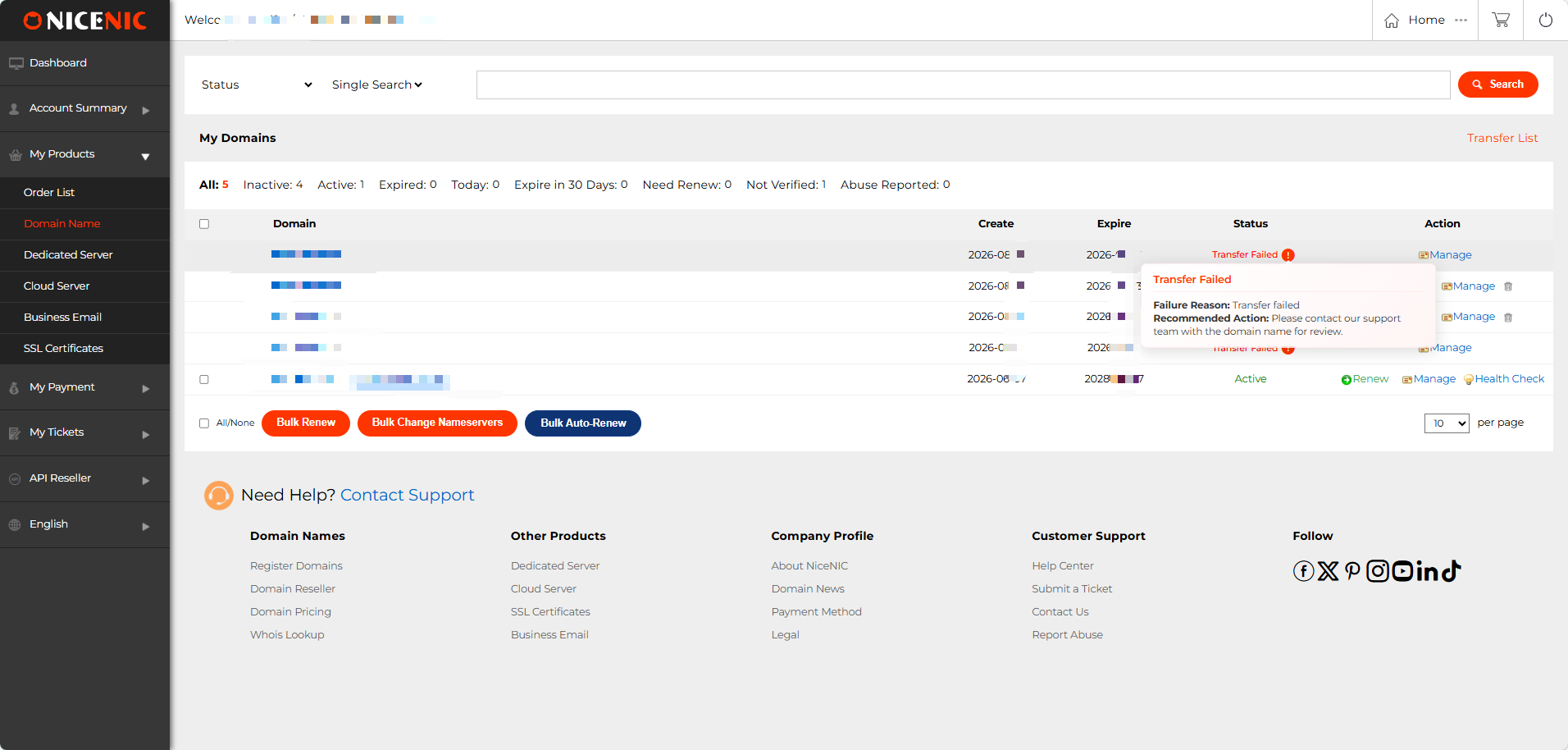Open the shopping cart icon
The height and width of the screenshot is (750, 1568).
[1501, 20]
